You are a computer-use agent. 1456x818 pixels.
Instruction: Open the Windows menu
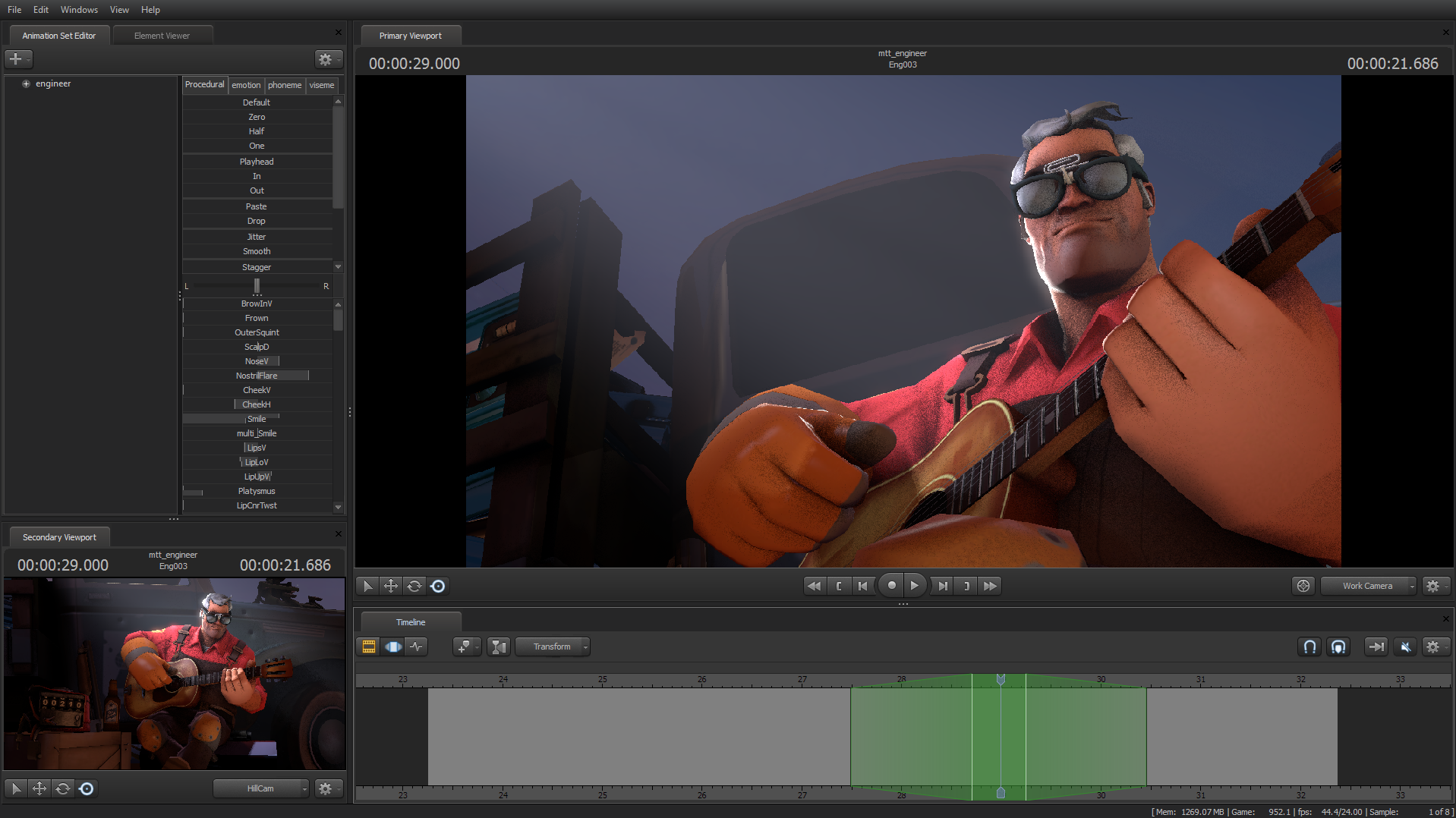tap(79, 10)
